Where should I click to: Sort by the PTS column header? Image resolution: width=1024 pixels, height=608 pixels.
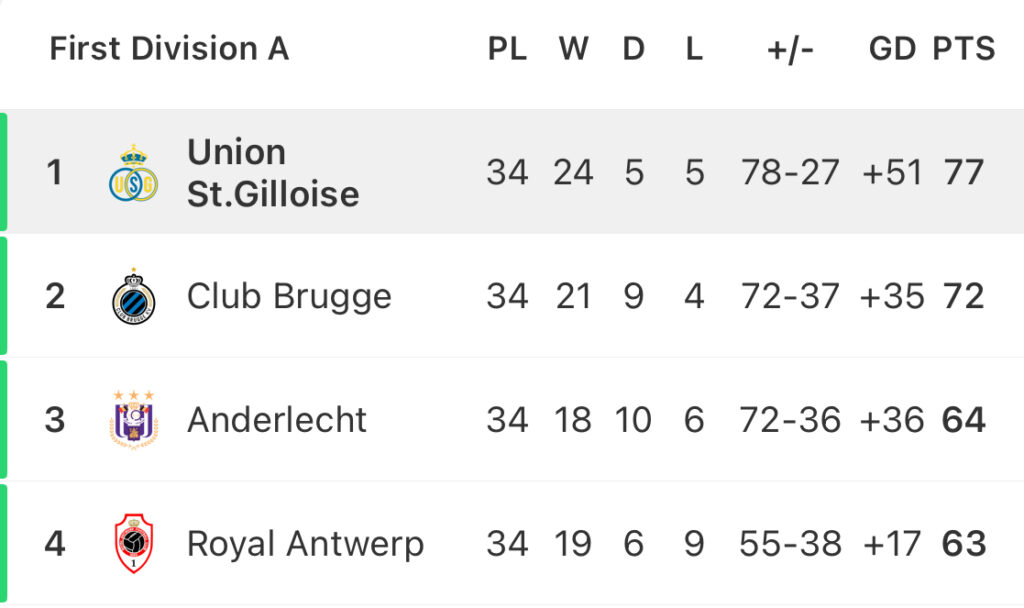click(x=963, y=49)
